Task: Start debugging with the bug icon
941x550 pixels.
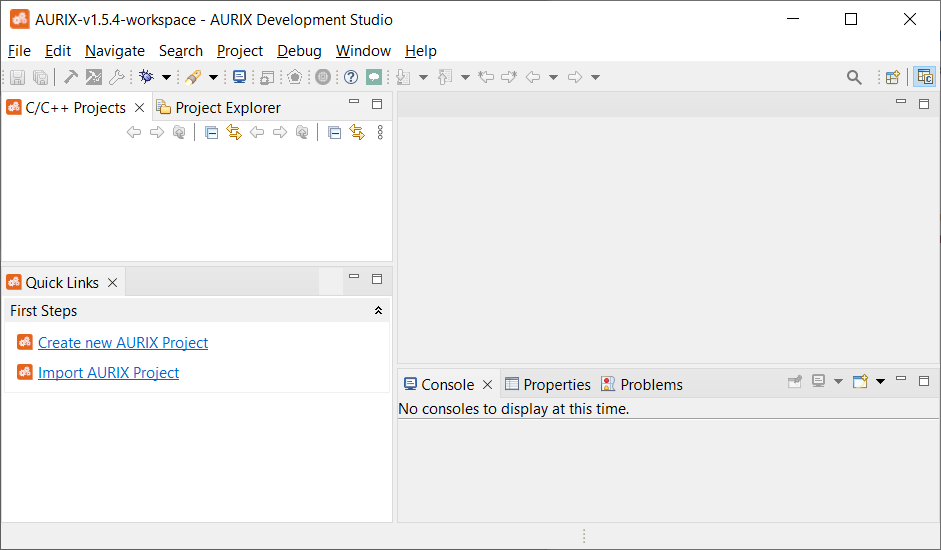Action: click(146, 77)
